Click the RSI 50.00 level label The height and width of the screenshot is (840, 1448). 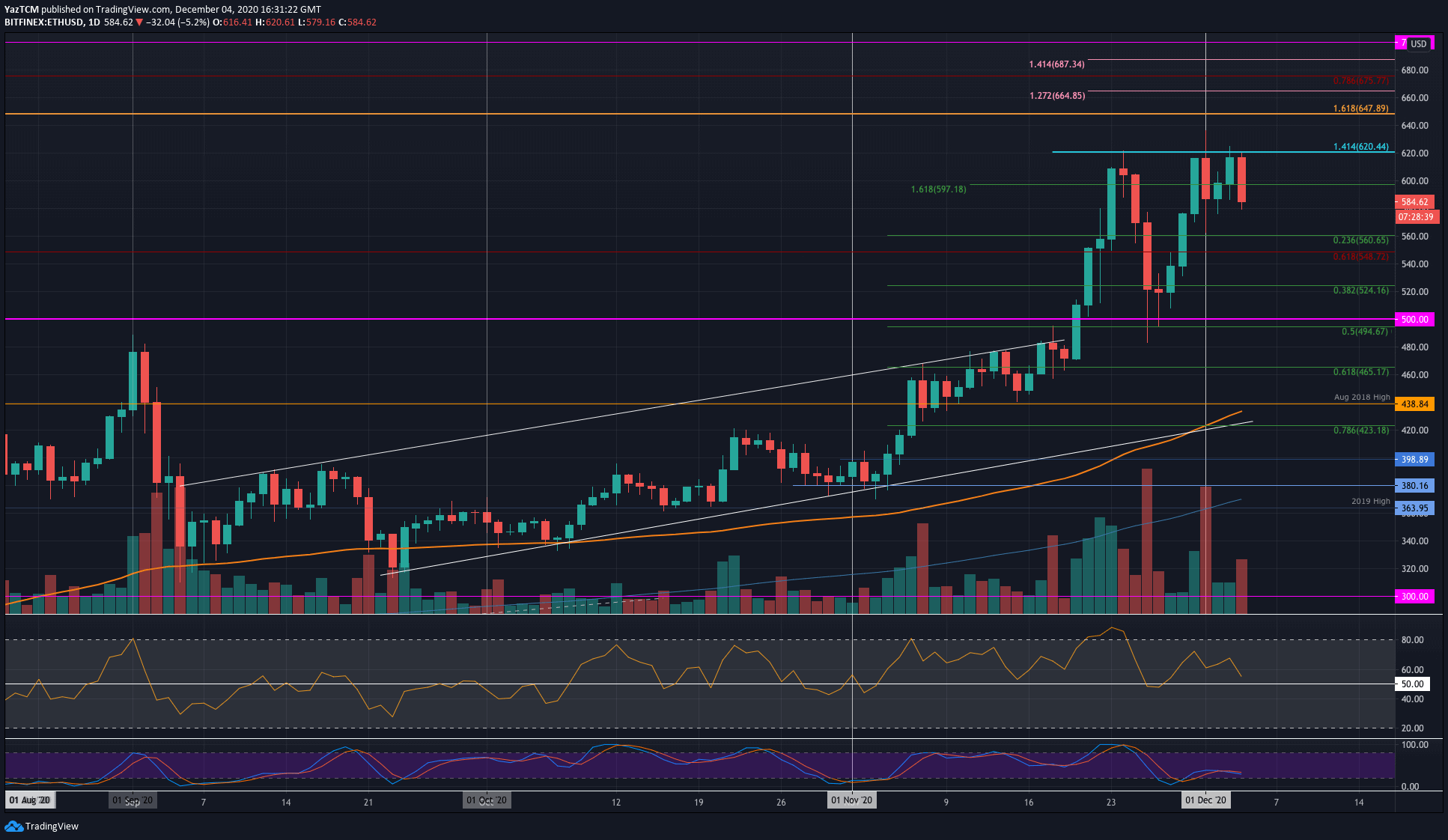click(1412, 684)
